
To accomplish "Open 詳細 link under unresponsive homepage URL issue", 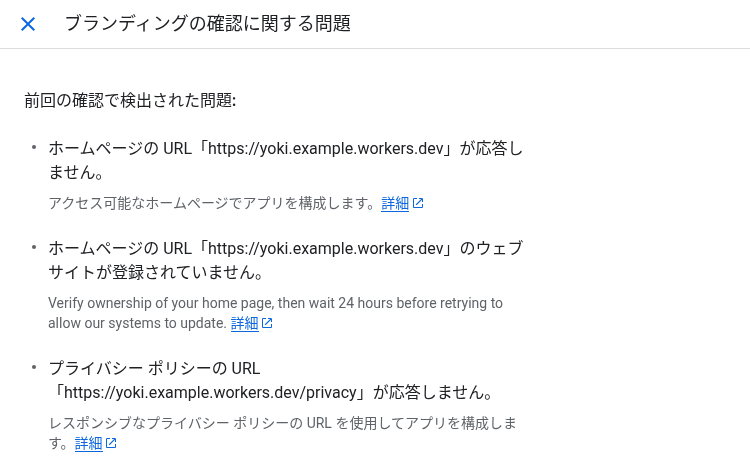I will tap(395, 204).
